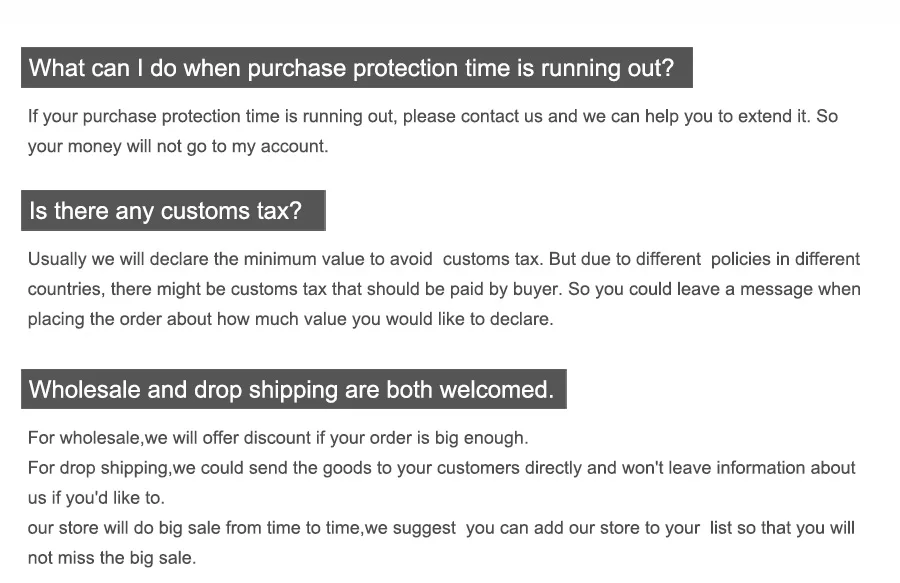The width and height of the screenshot is (900, 583).
Task: Click the words 'help you to extend it'
Action: (727, 116)
